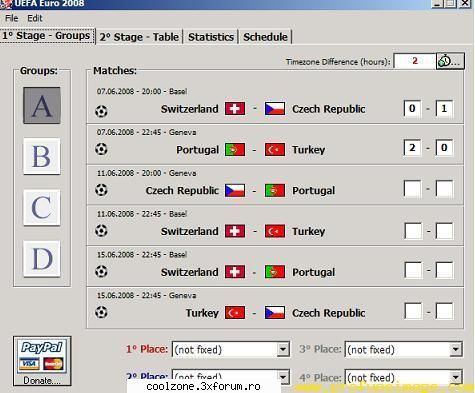Click soccer ball icon for Czech Republic - Portugal

point(101,190)
